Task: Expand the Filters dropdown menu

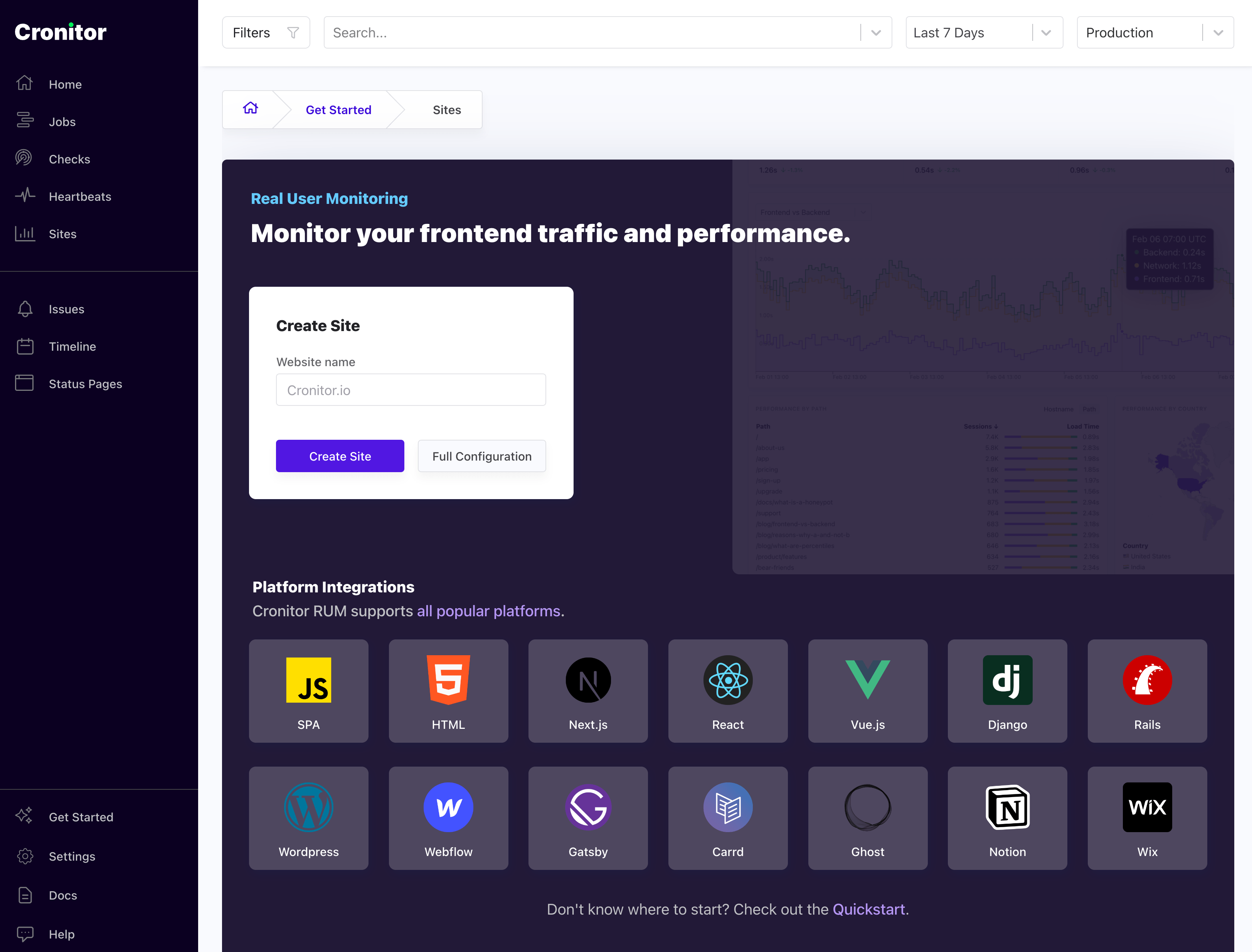Action: [x=264, y=32]
